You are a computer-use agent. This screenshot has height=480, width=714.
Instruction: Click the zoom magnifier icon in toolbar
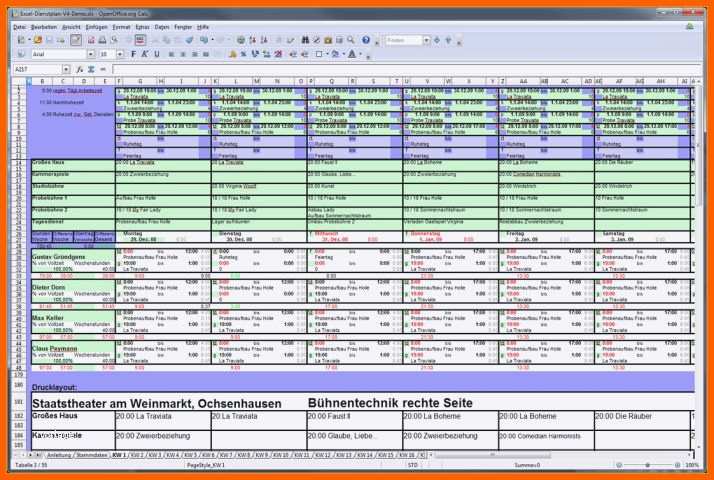click(x=351, y=40)
